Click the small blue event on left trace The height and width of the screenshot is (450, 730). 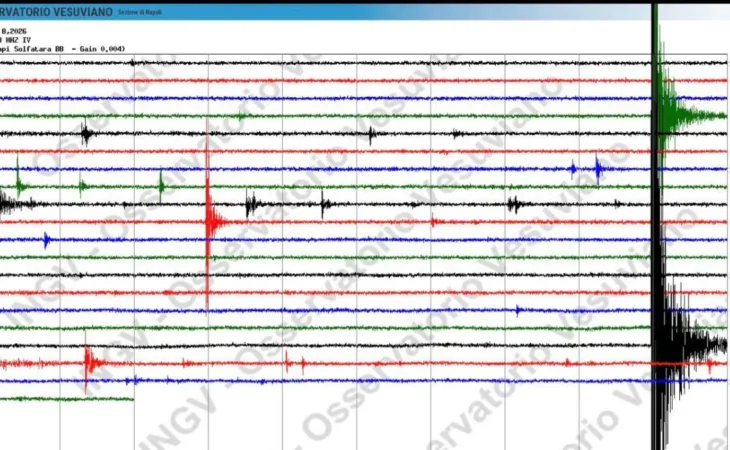pyautogui.click(x=46, y=239)
